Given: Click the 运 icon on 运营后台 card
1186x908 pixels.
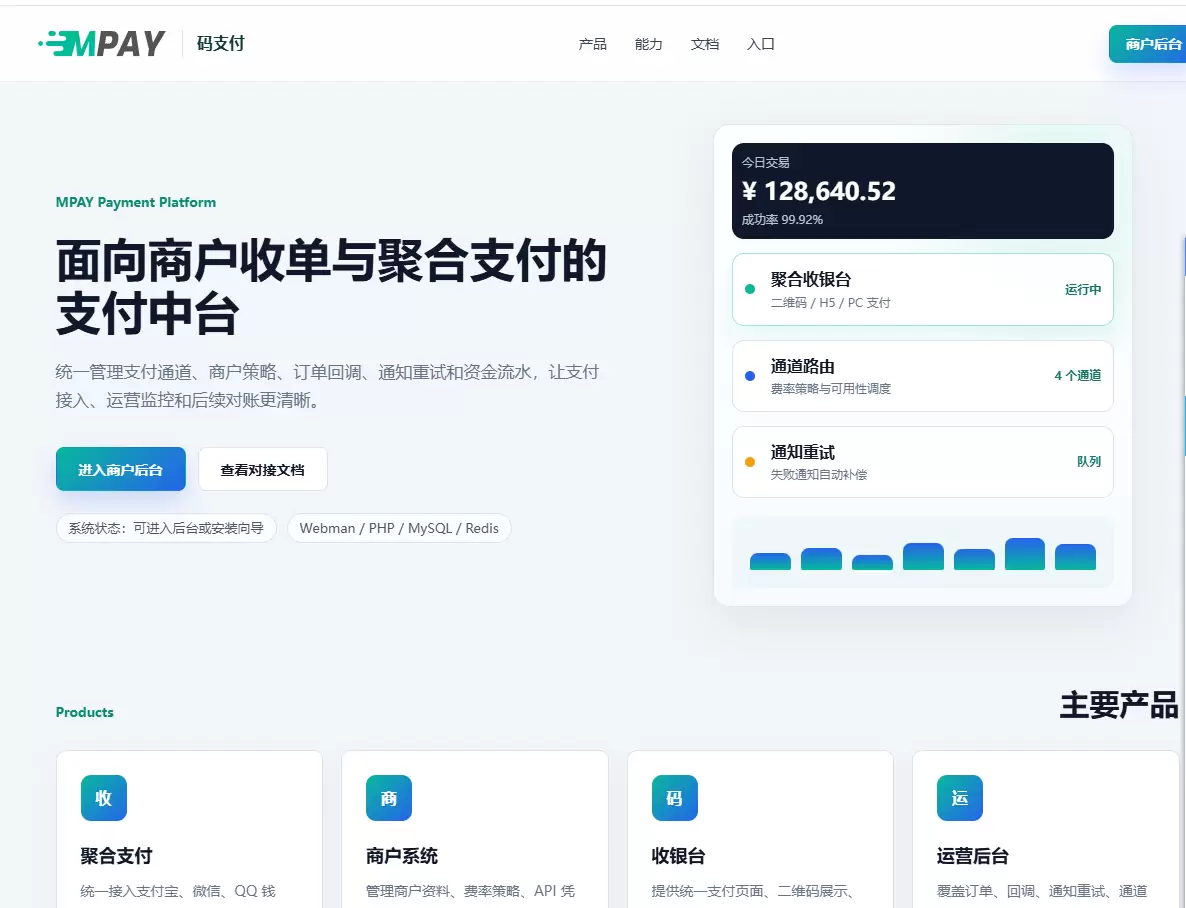Looking at the screenshot, I should tap(960, 798).
